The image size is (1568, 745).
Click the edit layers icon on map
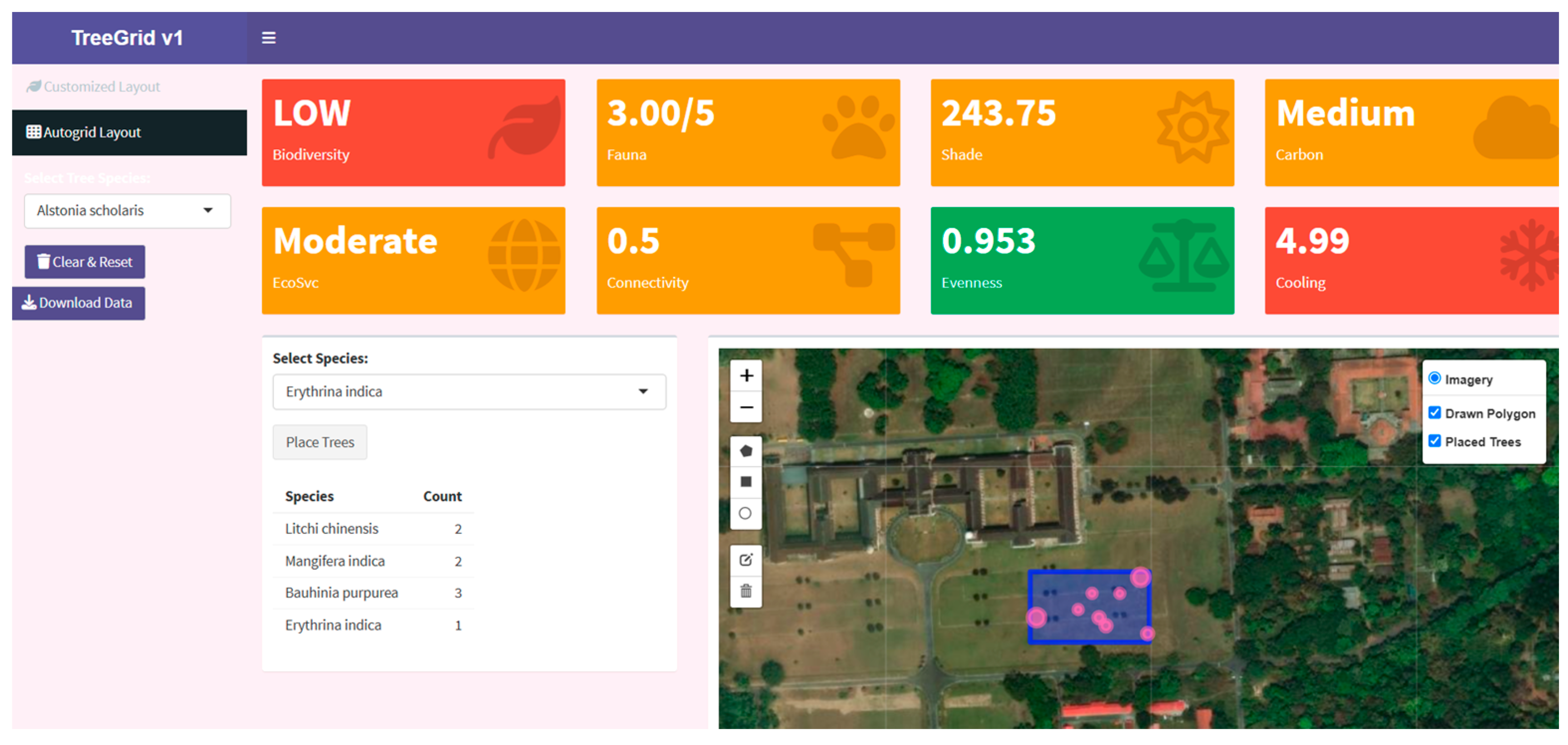(745, 560)
